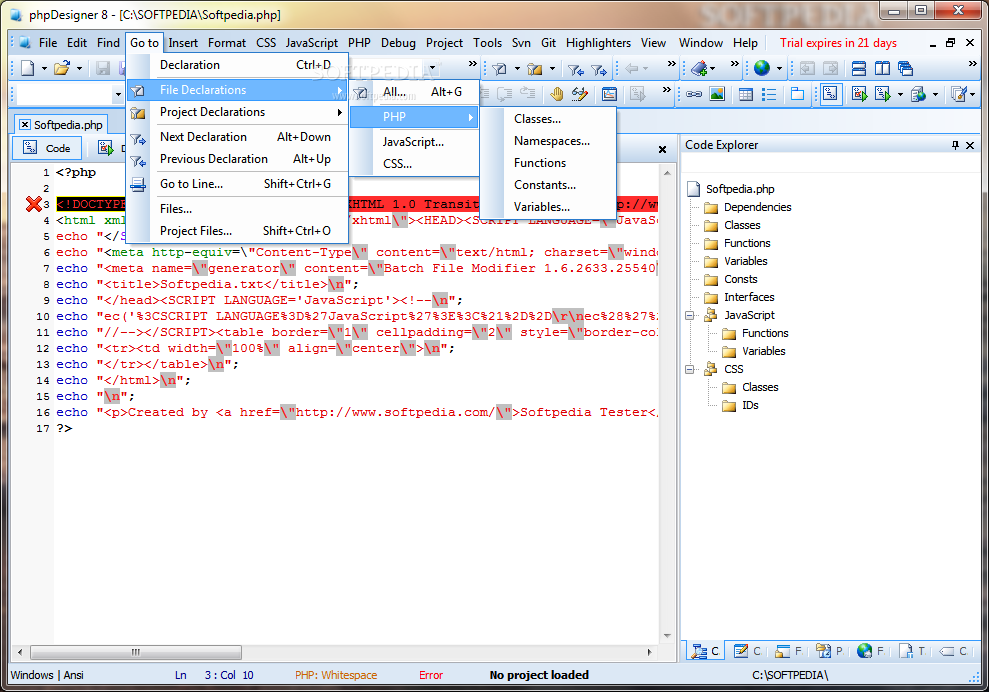This screenshot has width=989, height=692.
Task: Click the add bookmark tag icon
Action: [700, 68]
